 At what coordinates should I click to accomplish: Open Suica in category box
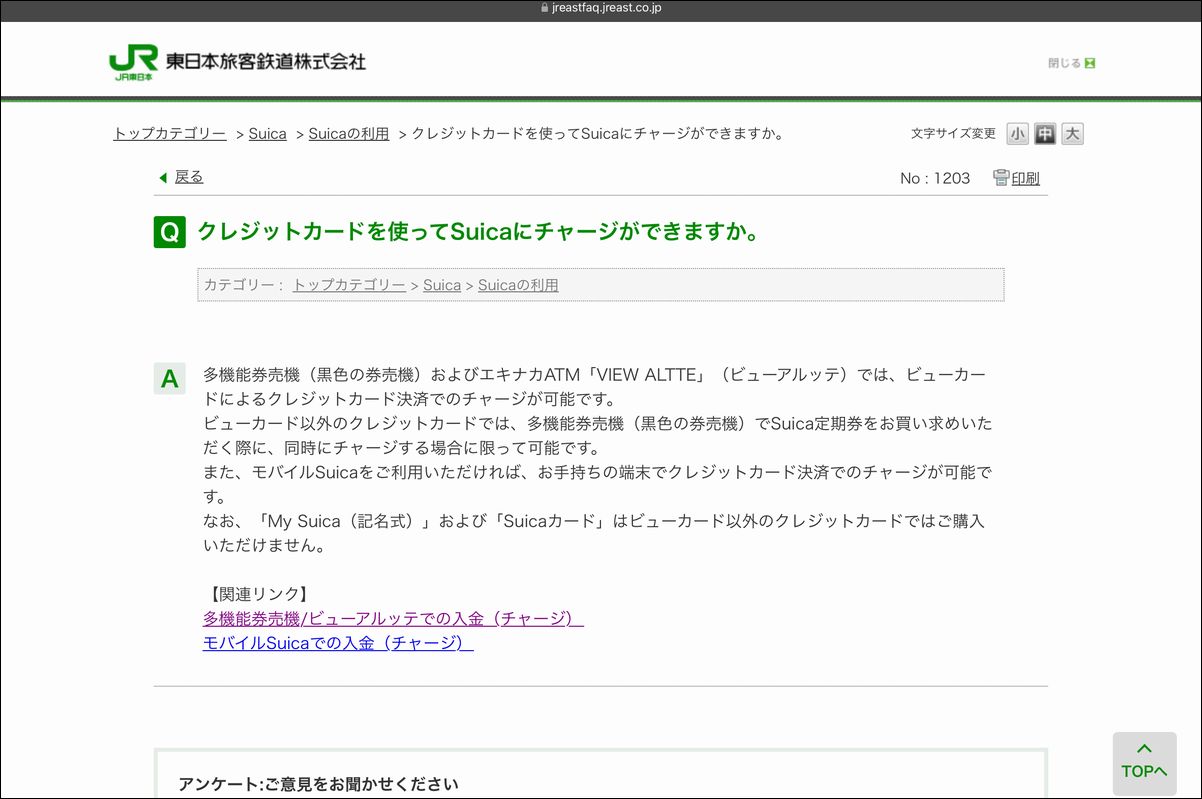coord(442,285)
